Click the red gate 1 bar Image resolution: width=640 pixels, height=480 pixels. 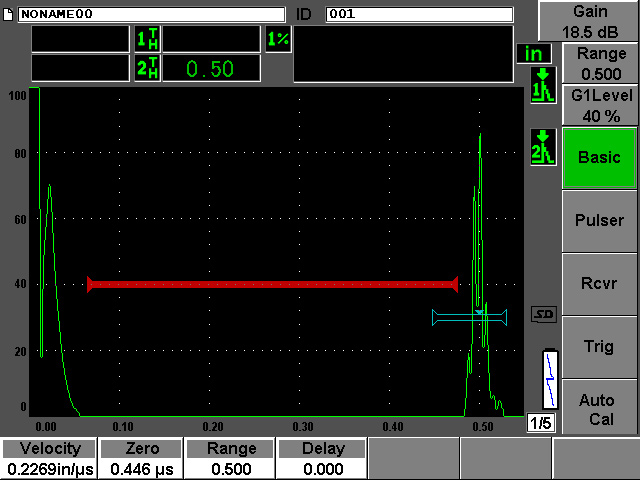(x=272, y=285)
